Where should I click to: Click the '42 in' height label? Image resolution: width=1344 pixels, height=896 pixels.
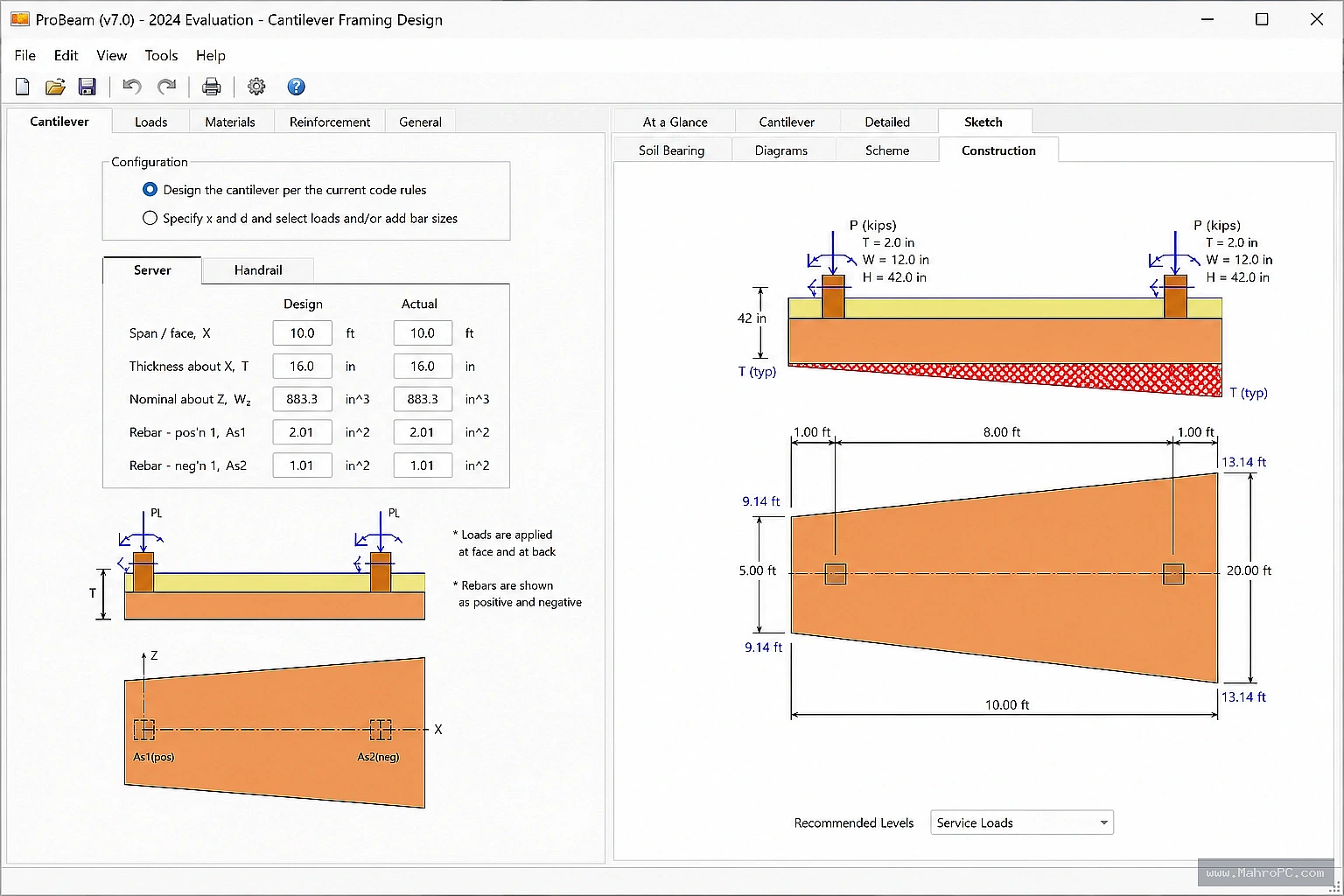point(752,318)
